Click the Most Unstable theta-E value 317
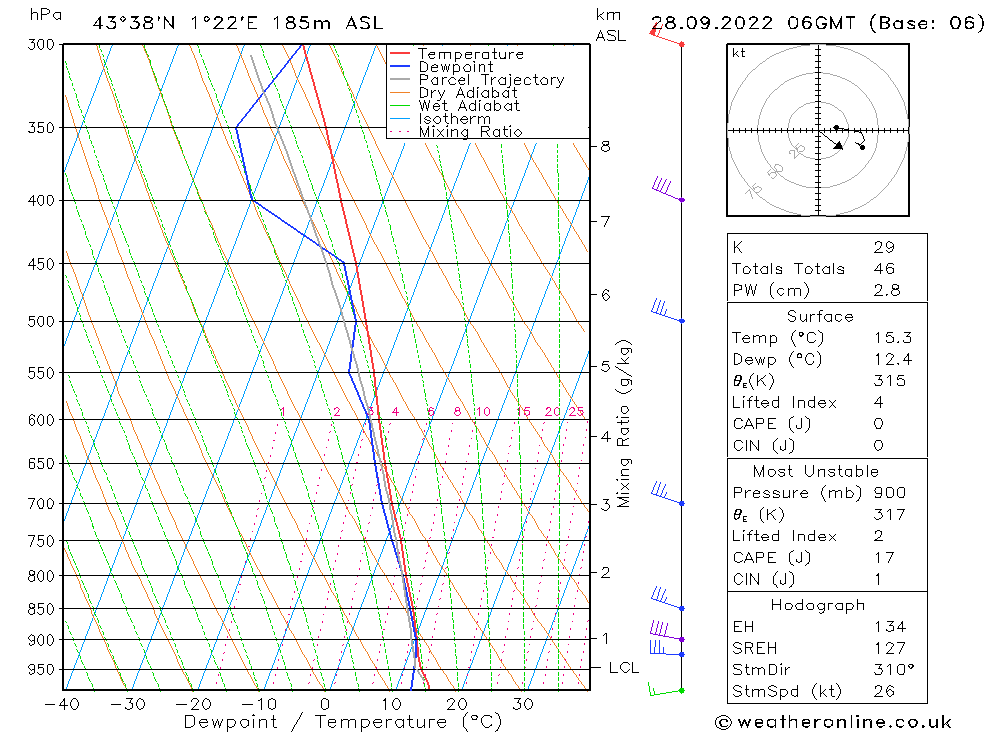The height and width of the screenshot is (733, 1000). (890, 514)
